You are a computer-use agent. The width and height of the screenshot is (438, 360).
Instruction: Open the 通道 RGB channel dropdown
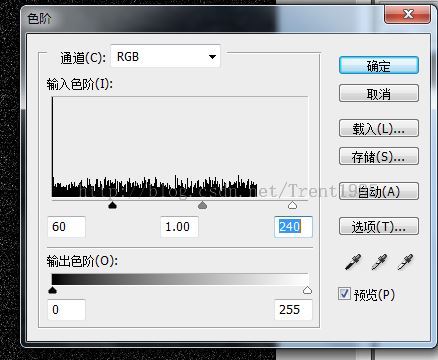pos(165,56)
